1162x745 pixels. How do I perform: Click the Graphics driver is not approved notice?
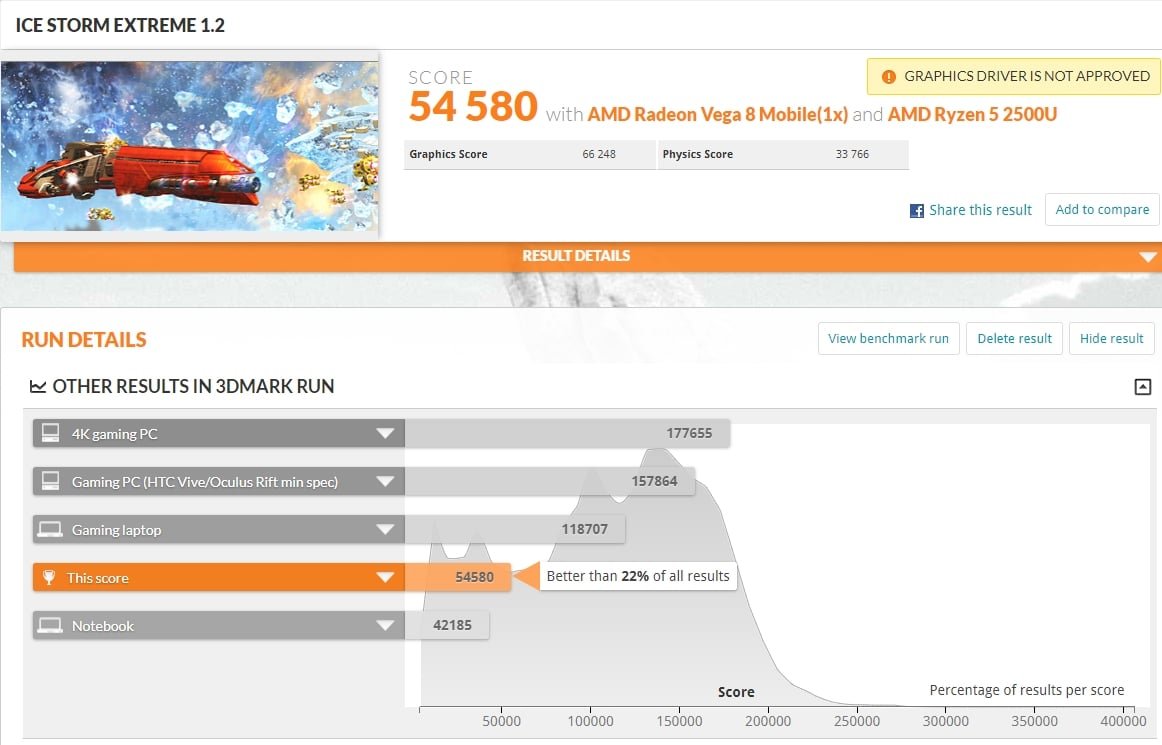point(1014,76)
